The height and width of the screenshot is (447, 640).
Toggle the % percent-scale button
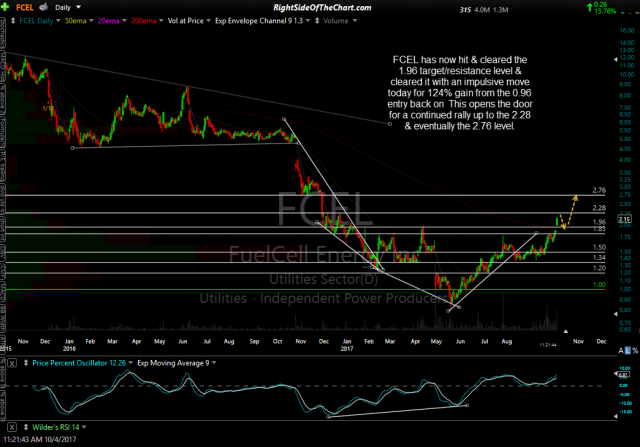(635, 351)
